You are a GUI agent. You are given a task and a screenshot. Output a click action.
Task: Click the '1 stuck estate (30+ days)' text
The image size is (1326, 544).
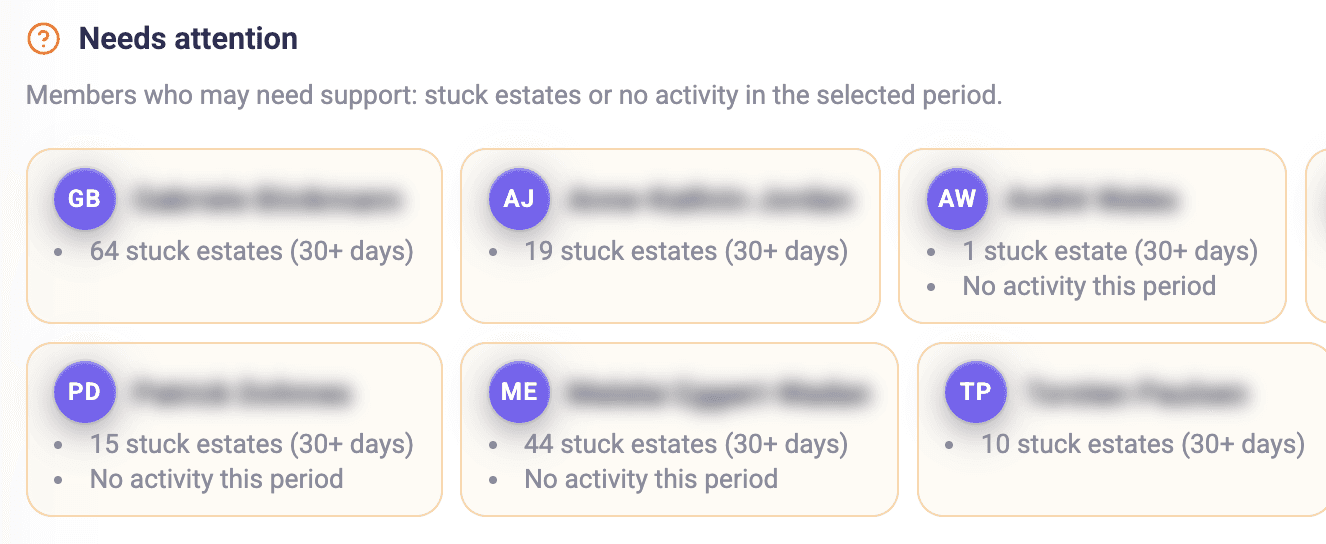(x=1109, y=251)
